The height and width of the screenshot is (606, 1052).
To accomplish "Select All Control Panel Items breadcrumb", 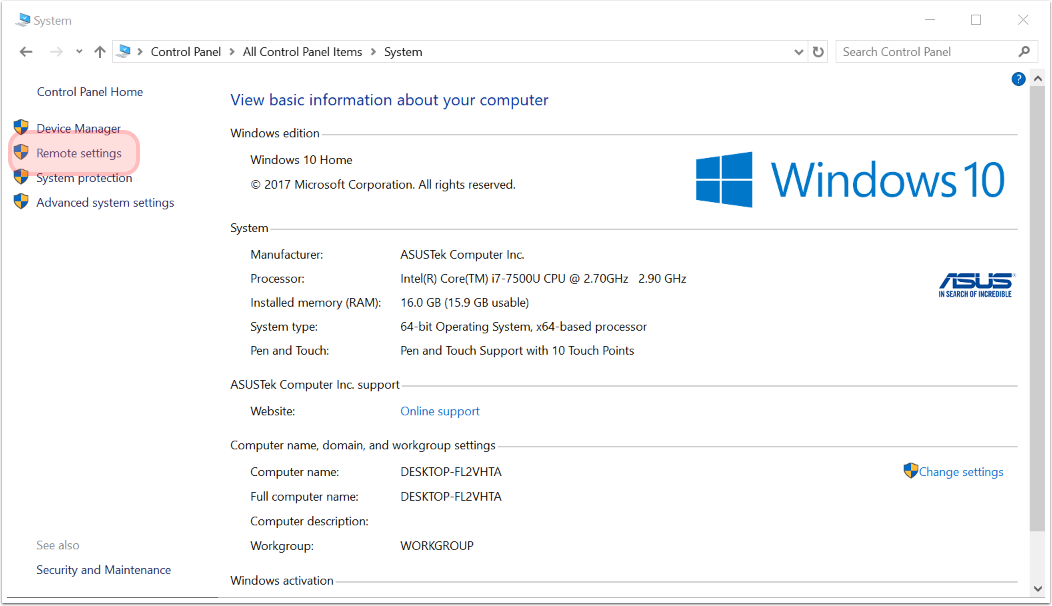I will [303, 52].
